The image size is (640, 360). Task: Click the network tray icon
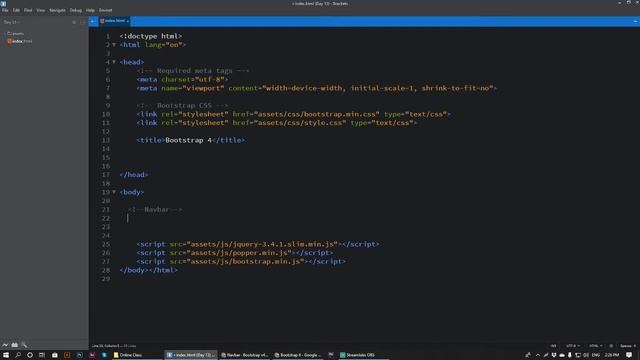click(x=578, y=355)
